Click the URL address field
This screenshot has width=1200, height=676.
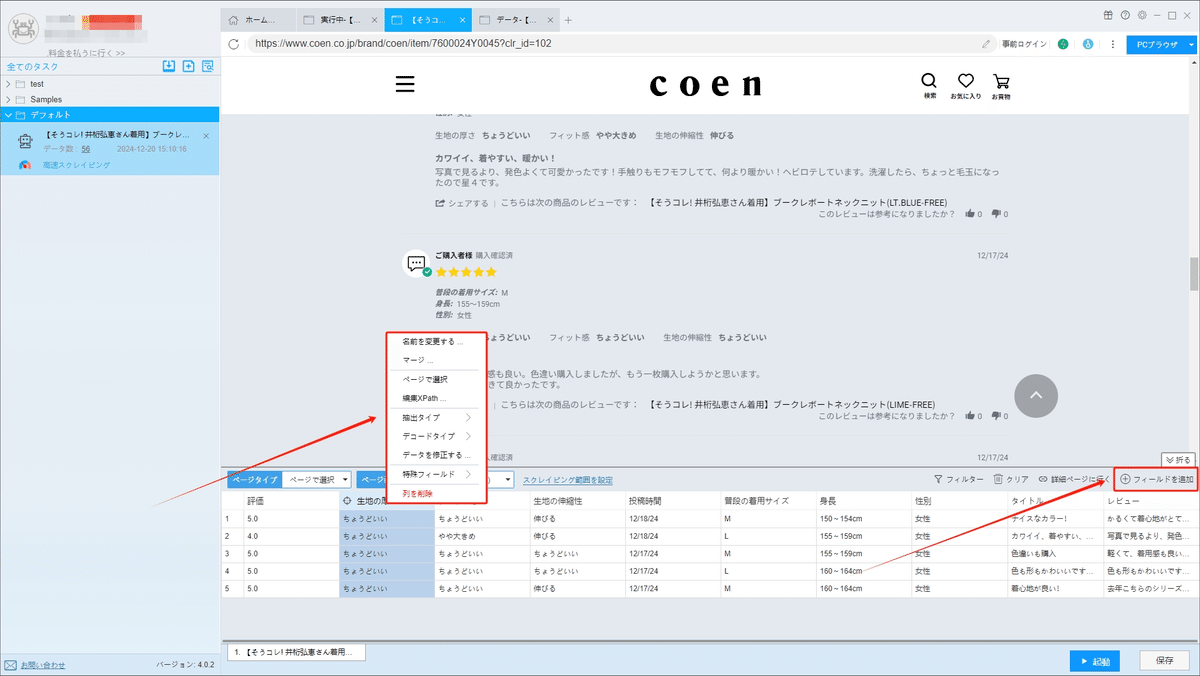point(610,44)
